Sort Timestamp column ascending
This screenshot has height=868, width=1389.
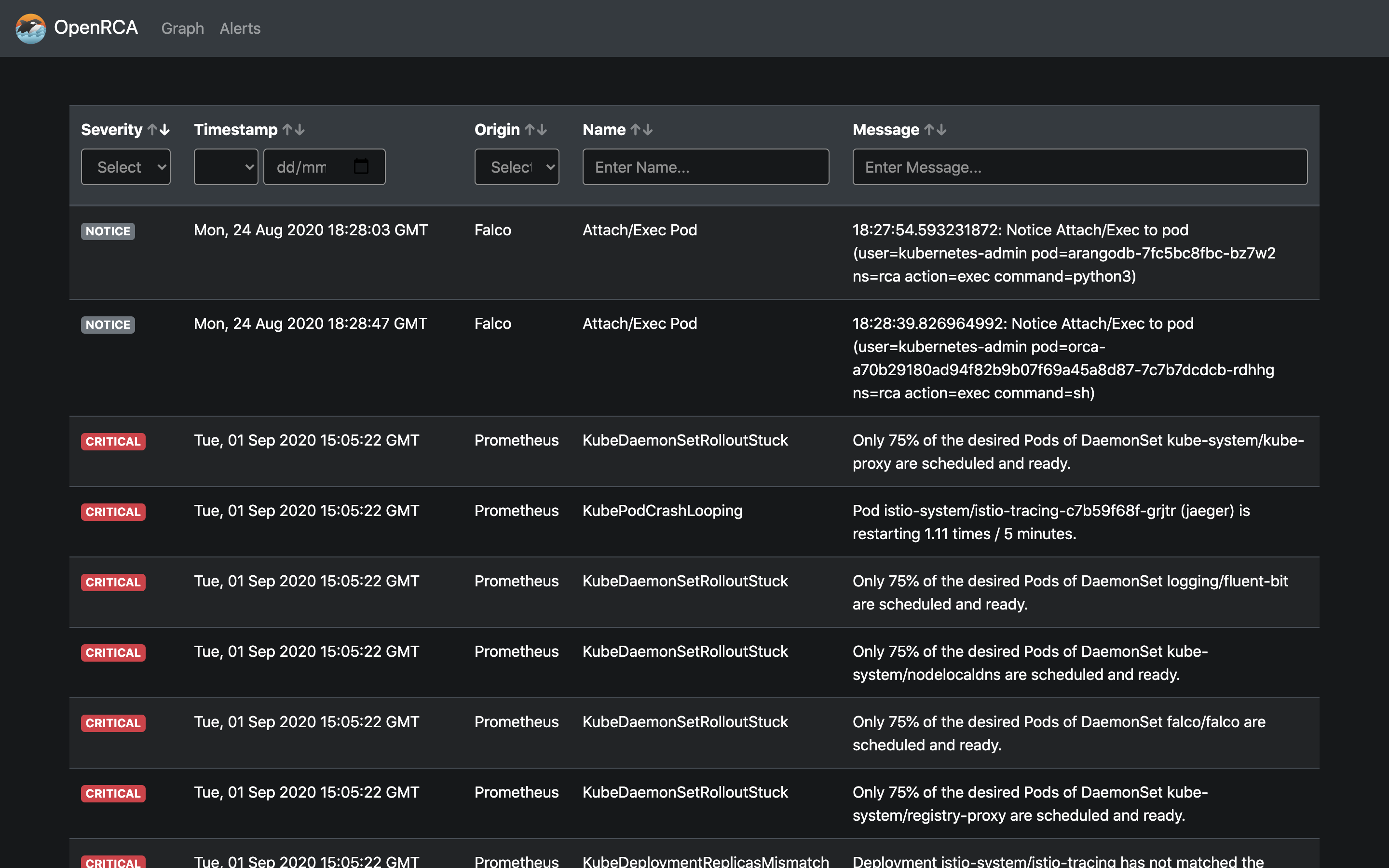287,130
